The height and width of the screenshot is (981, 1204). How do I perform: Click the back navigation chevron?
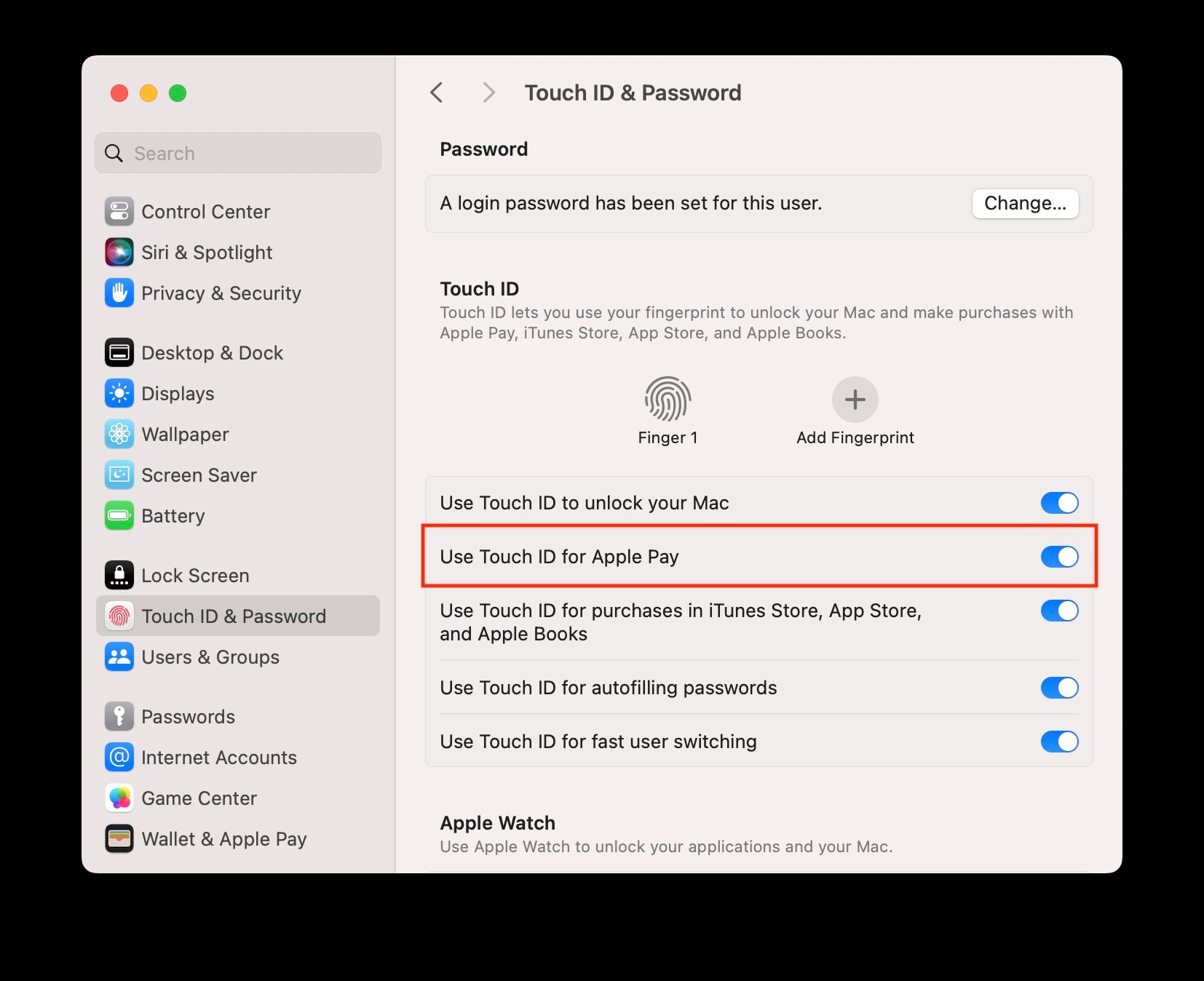click(x=437, y=92)
